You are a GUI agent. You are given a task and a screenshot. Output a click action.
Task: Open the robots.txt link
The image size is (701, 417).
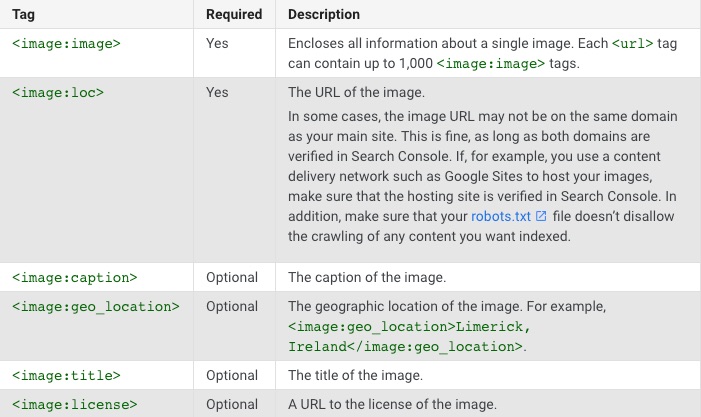point(501,216)
